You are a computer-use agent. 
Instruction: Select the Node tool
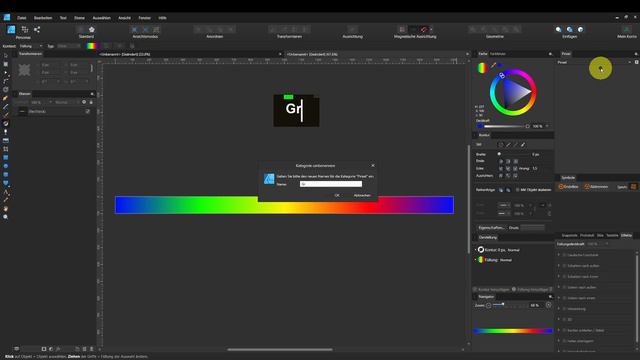click(x=6, y=73)
